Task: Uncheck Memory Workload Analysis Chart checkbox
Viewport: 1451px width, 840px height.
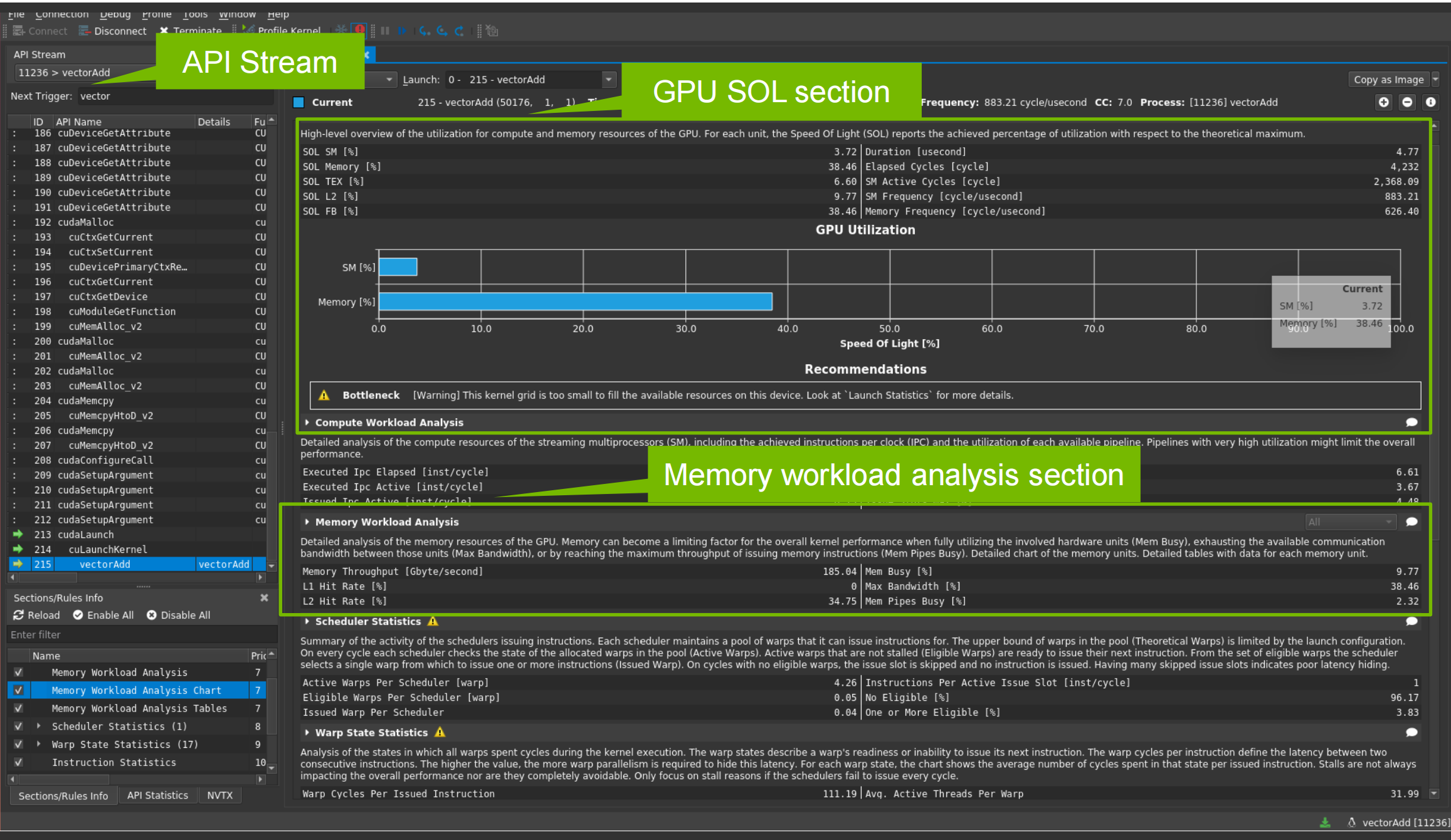Action: coord(18,690)
